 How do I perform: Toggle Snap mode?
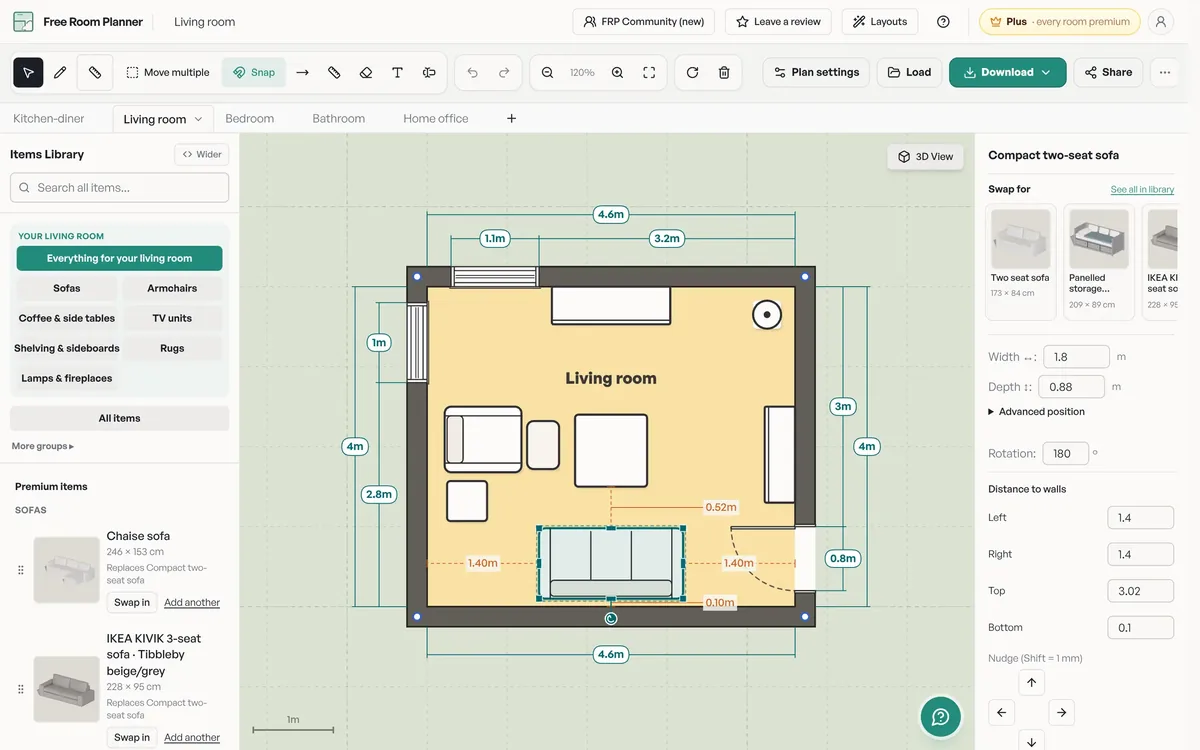click(x=254, y=72)
